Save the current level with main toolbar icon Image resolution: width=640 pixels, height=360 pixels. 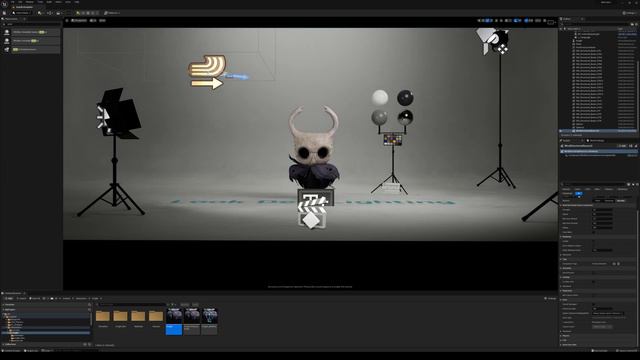(x=4, y=13)
